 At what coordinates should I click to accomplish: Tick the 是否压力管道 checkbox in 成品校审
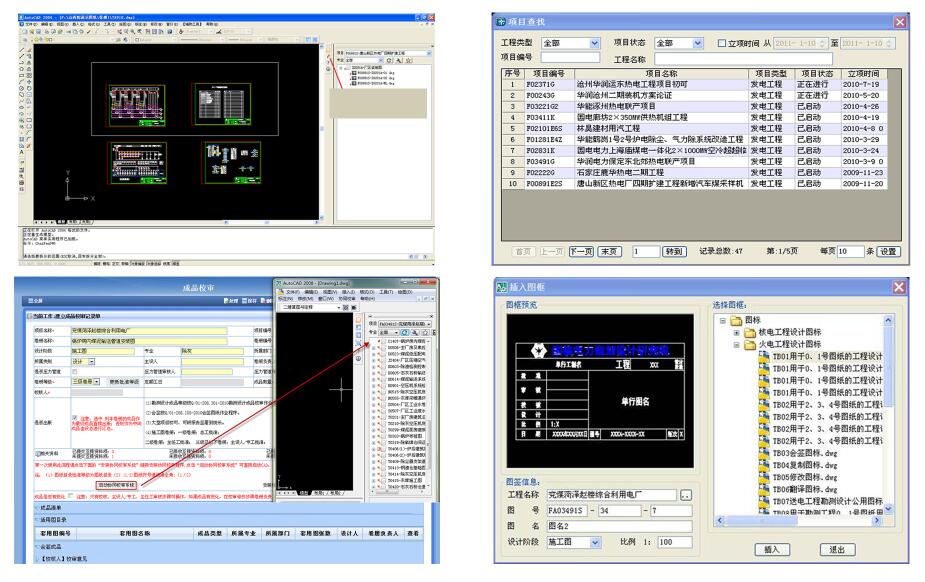point(75,371)
